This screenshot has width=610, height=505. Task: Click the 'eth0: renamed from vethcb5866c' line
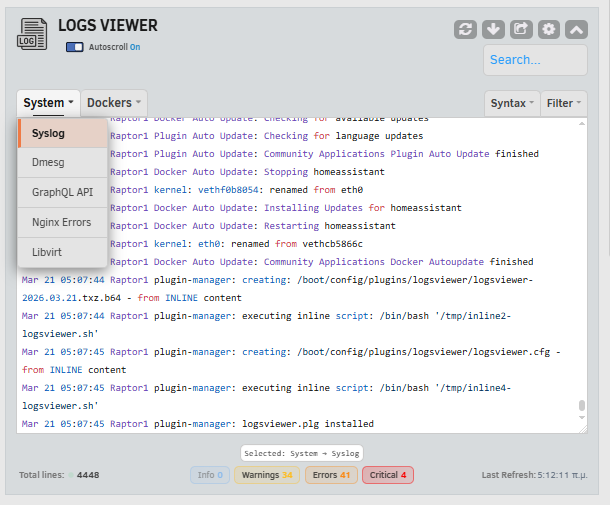pyautogui.click(x=237, y=244)
